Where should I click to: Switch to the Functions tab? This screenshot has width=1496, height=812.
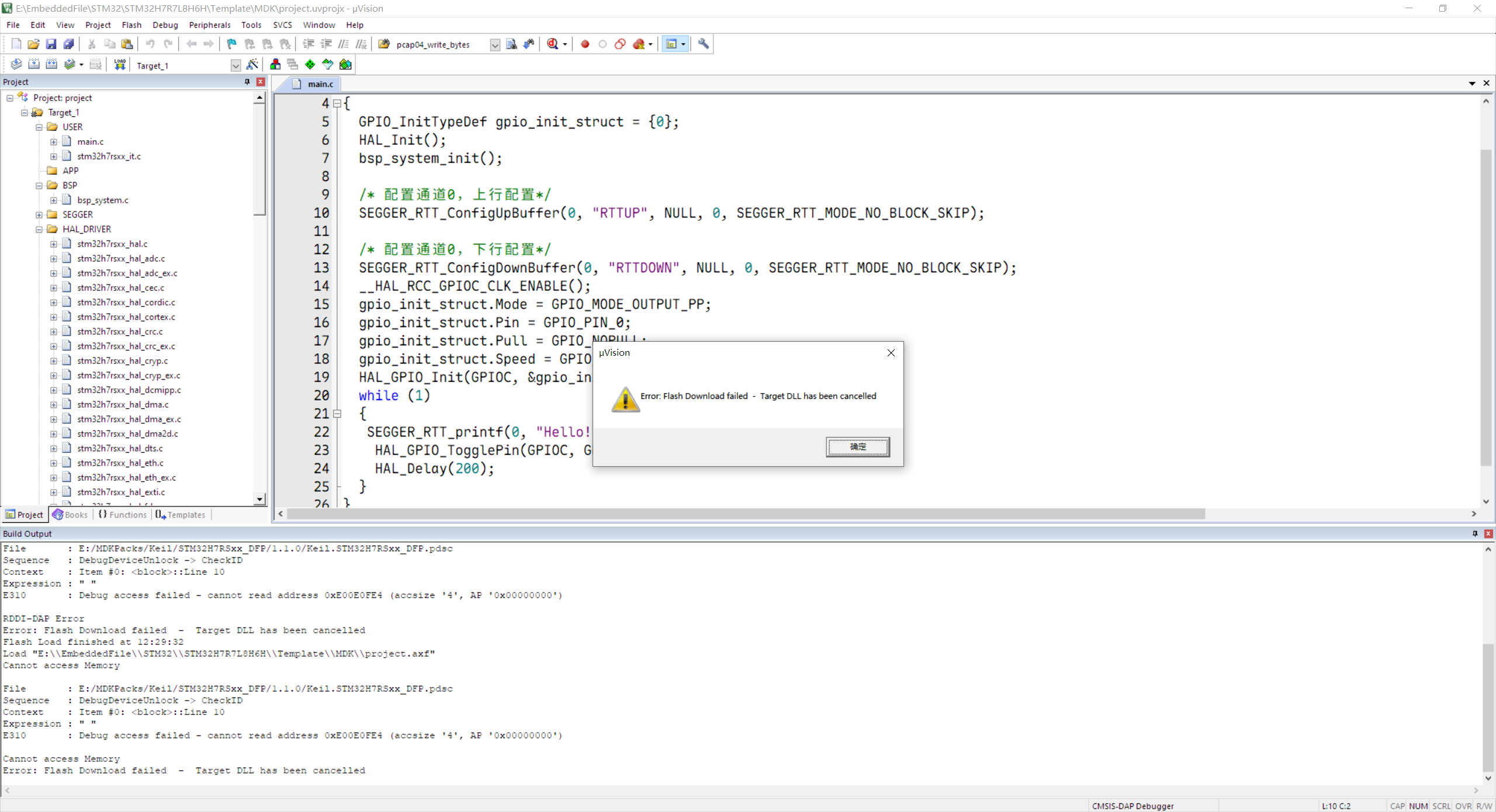coord(123,515)
